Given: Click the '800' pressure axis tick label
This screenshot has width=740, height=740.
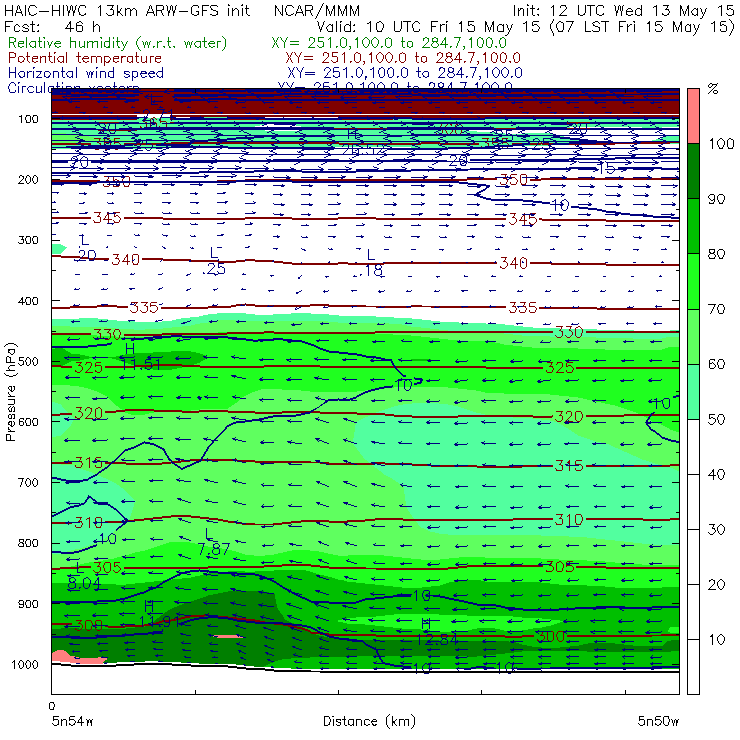Looking at the screenshot, I should point(28,543).
